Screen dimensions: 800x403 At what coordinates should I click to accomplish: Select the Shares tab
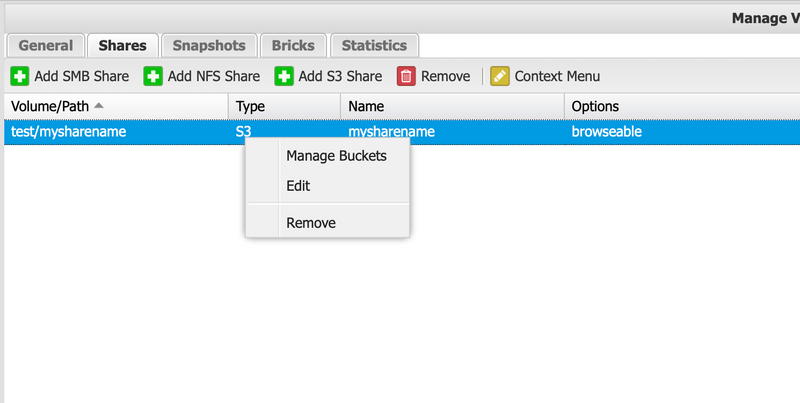tap(122, 45)
